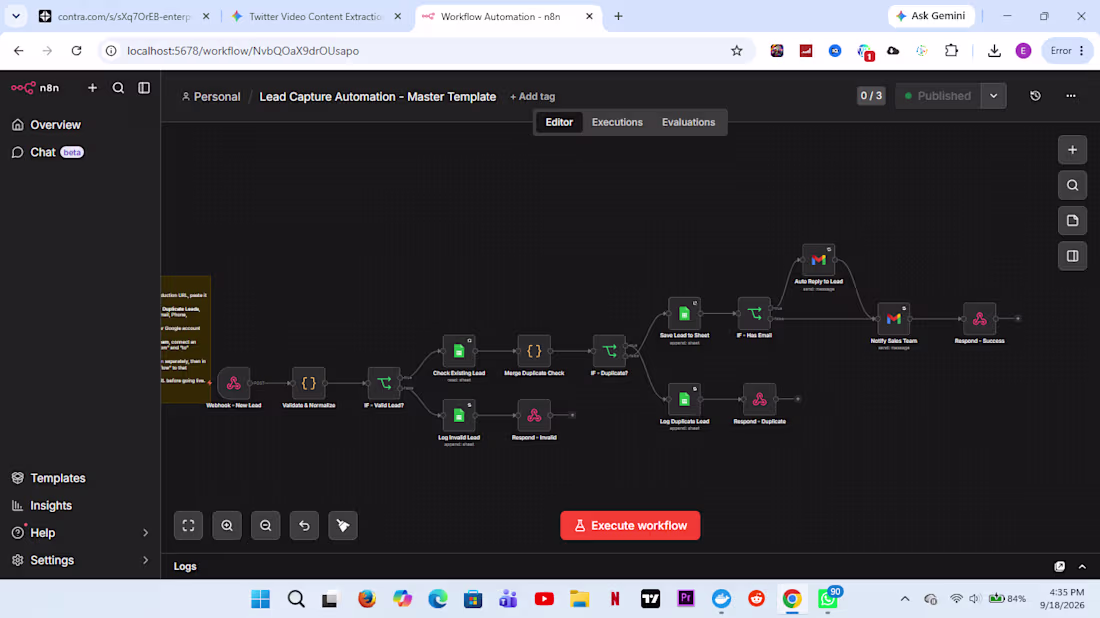Select the Save Lead to Sheet node
Screen dimensions: 1100x618
(x=684, y=314)
